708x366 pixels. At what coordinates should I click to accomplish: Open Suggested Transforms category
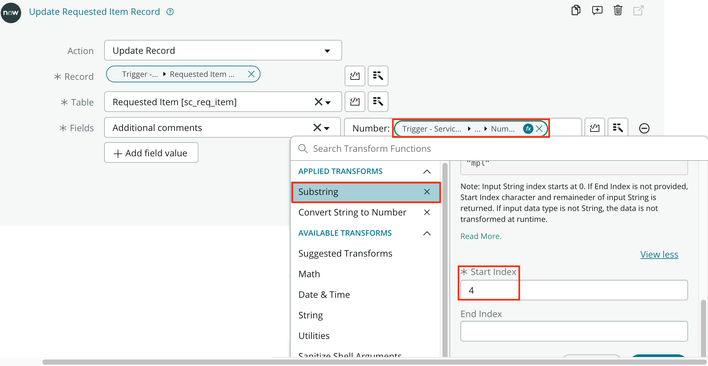pos(345,254)
